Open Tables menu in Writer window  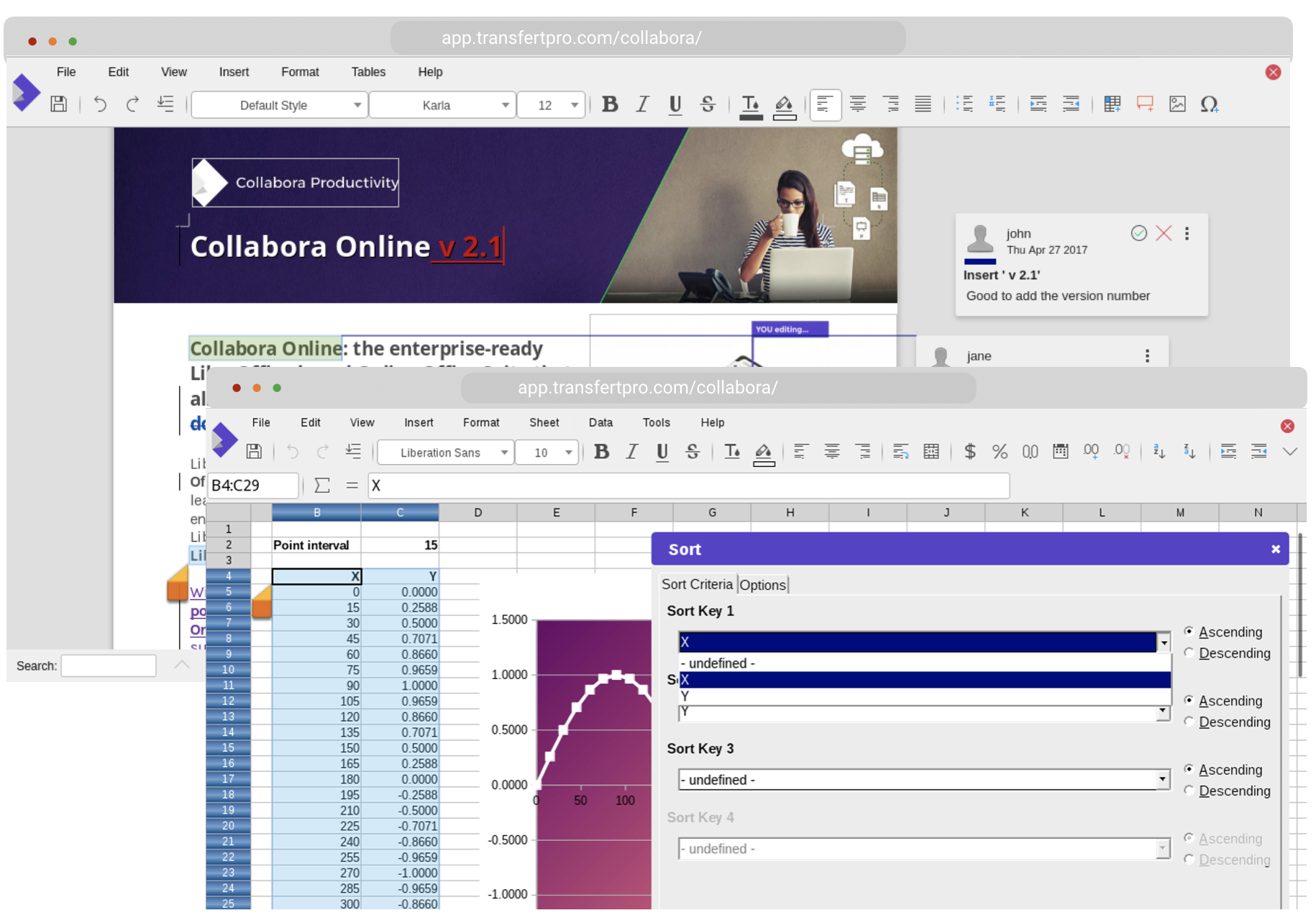tap(368, 72)
